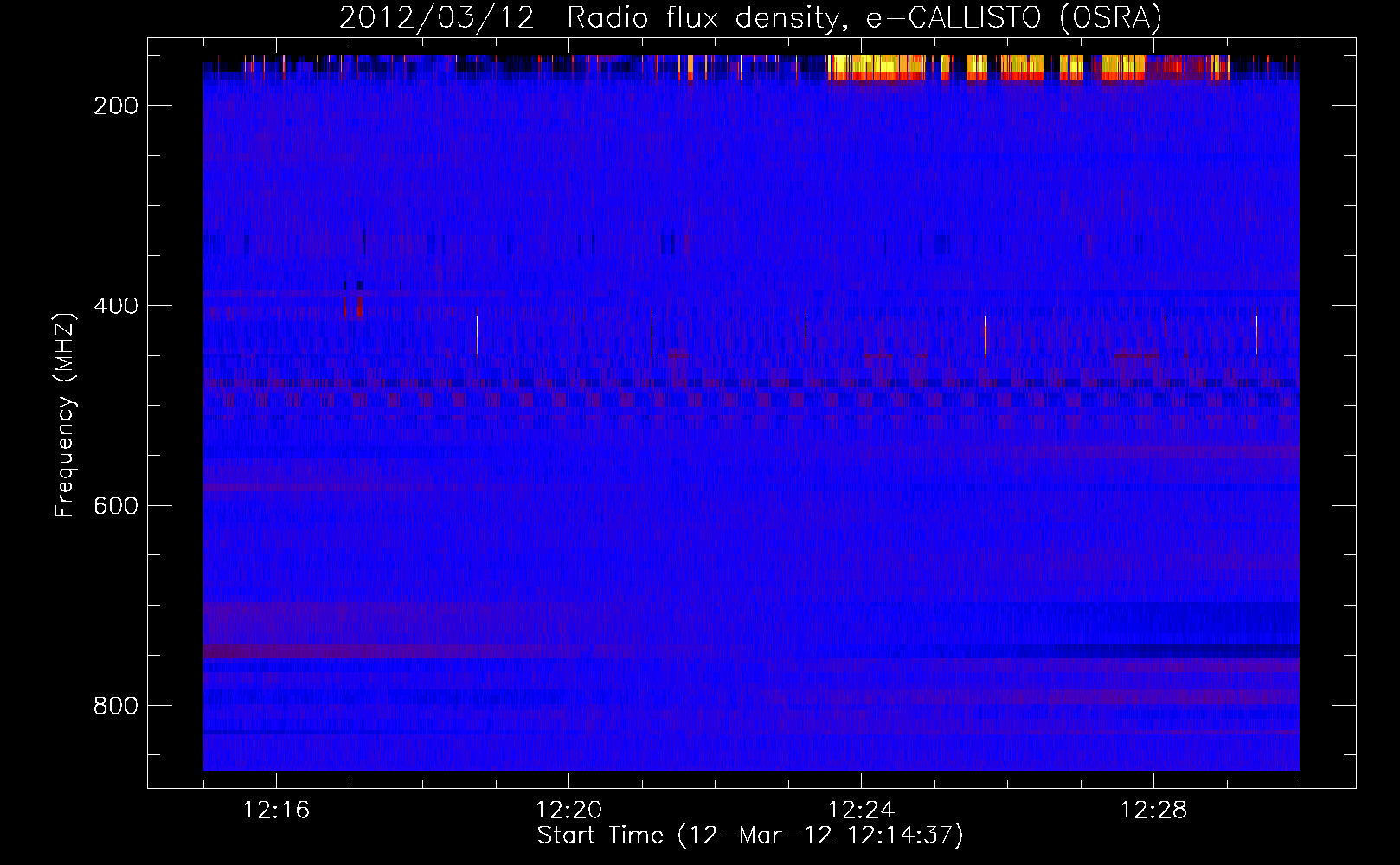The width and height of the screenshot is (1400, 865).
Task: Click the 'Start Time (12-Mar-12 12:14:37)' label
Action: pos(750,836)
